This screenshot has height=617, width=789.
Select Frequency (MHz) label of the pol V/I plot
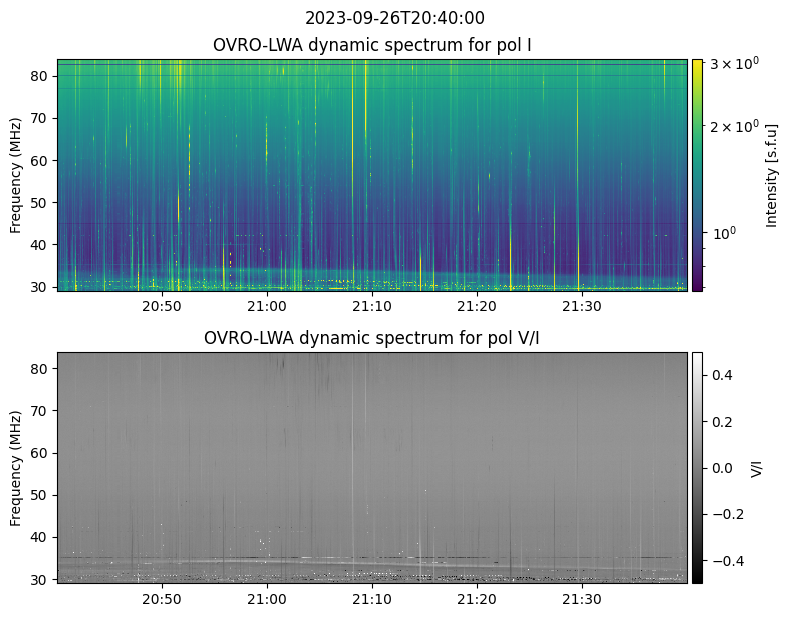(x=16, y=467)
